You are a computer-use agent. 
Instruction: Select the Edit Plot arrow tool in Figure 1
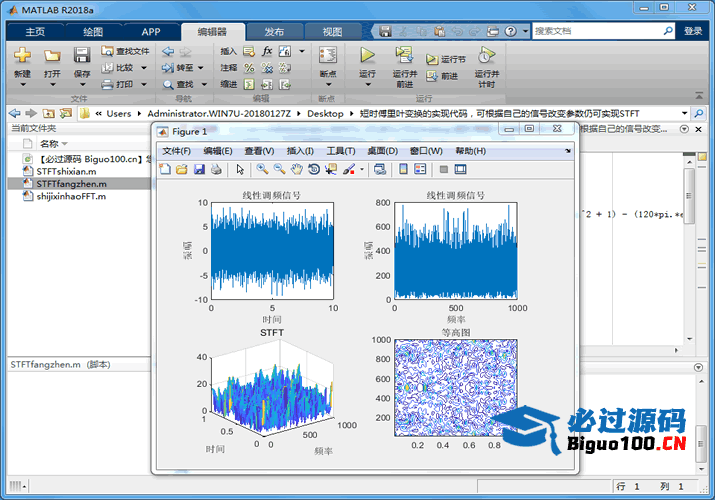tap(240, 170)
